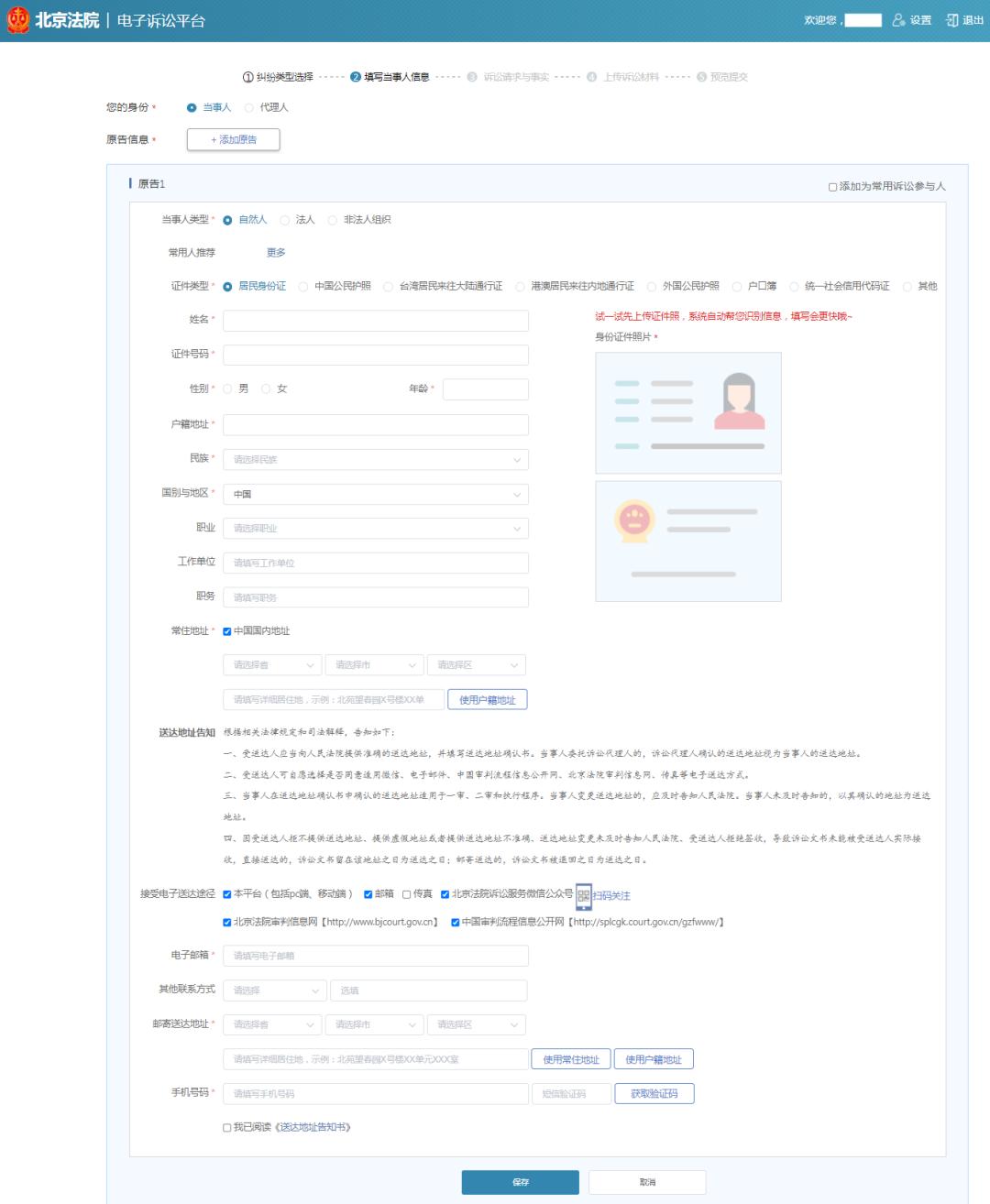Go to step 4 上传诉讼材料
The height and width of the screenshot is (1204, 990).
[622, 77]
